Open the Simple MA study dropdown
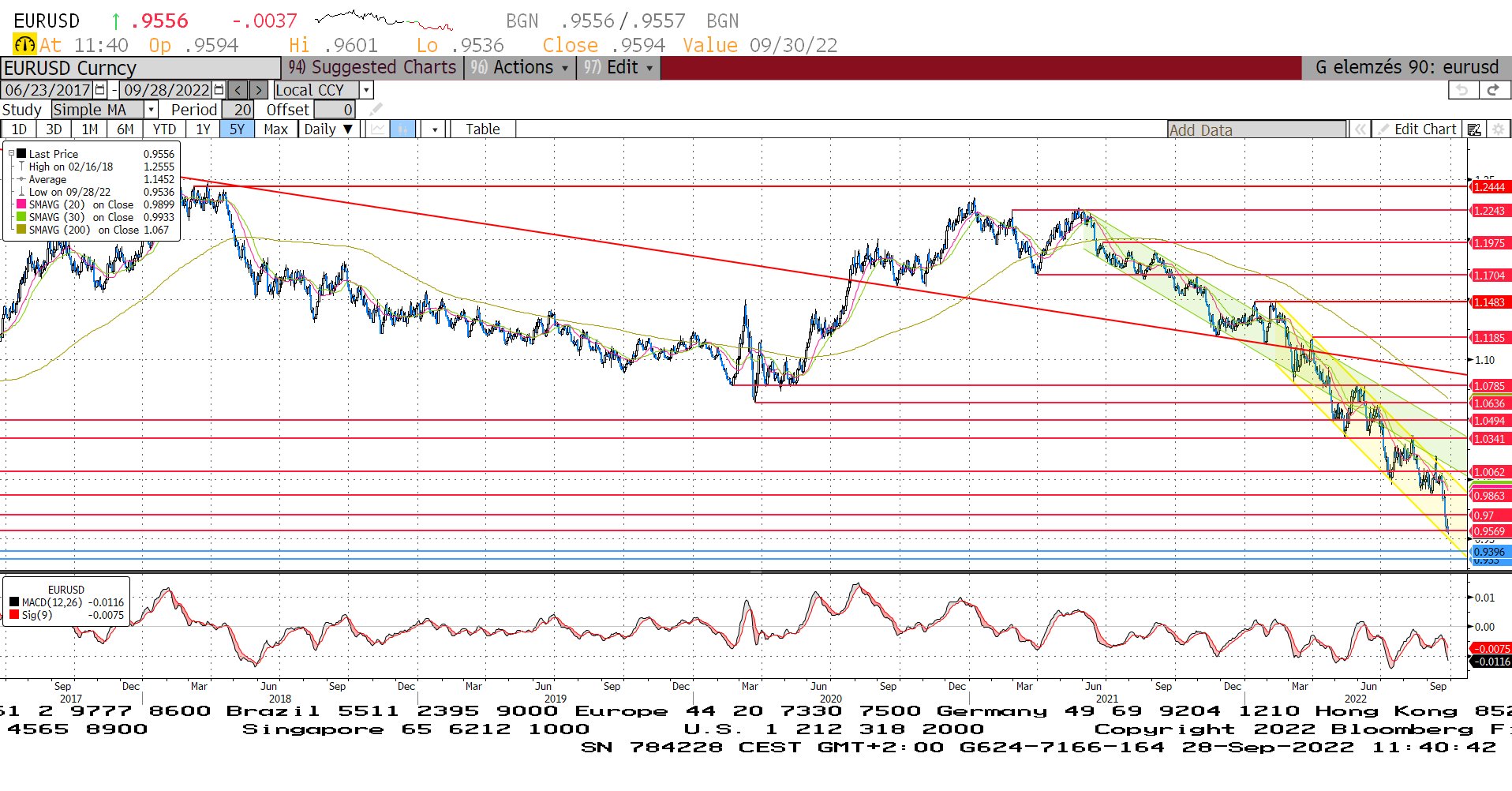 point(151,110)
